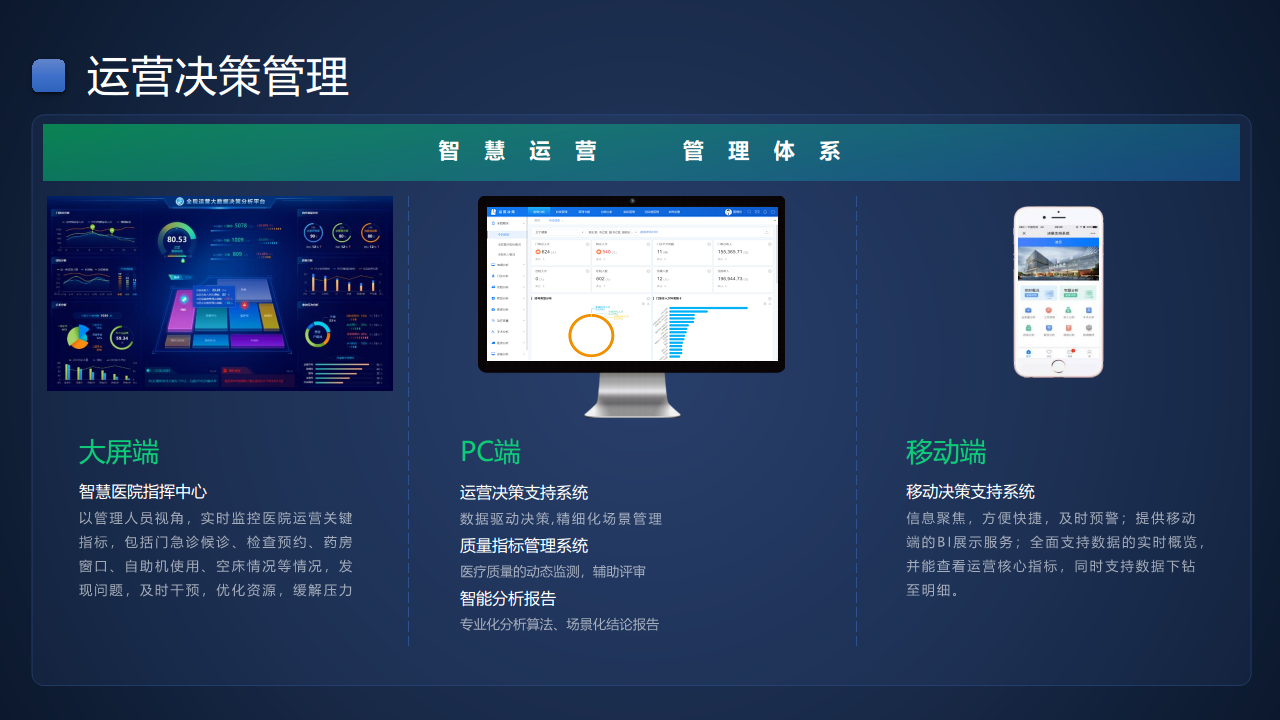Tap the left blue card on the phone screen
The width and height of the screenshot is (1280, 720).
1039,292
